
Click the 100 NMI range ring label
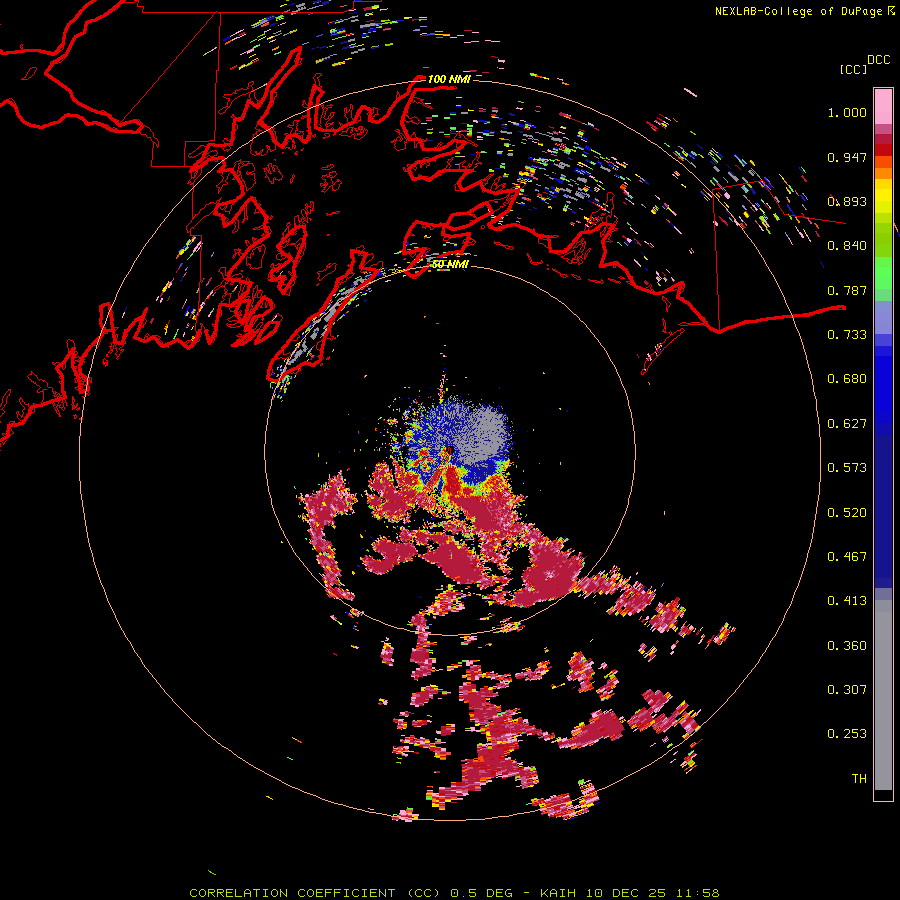pos(449,79)
